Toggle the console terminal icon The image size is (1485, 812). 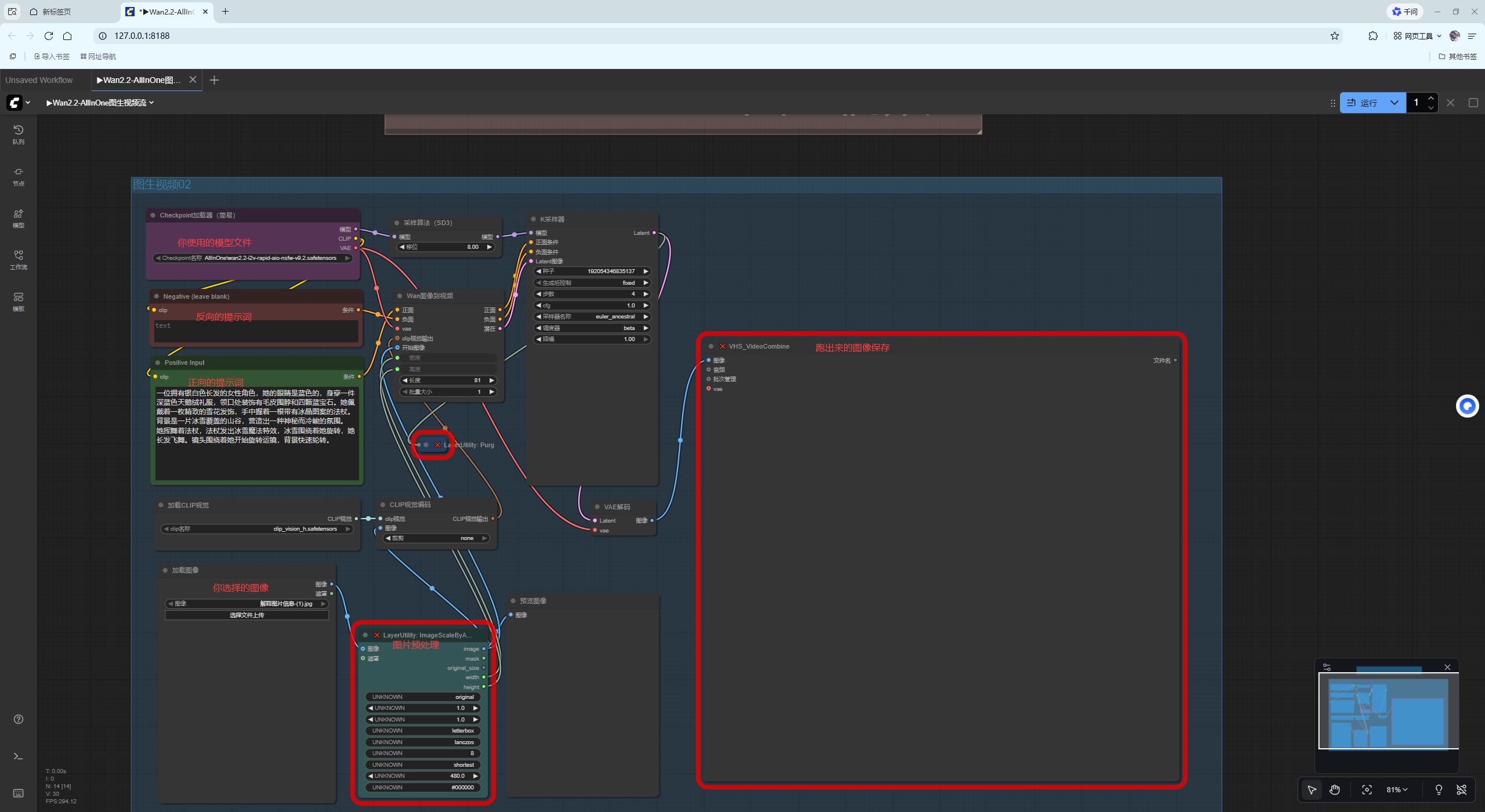(18, 756)
